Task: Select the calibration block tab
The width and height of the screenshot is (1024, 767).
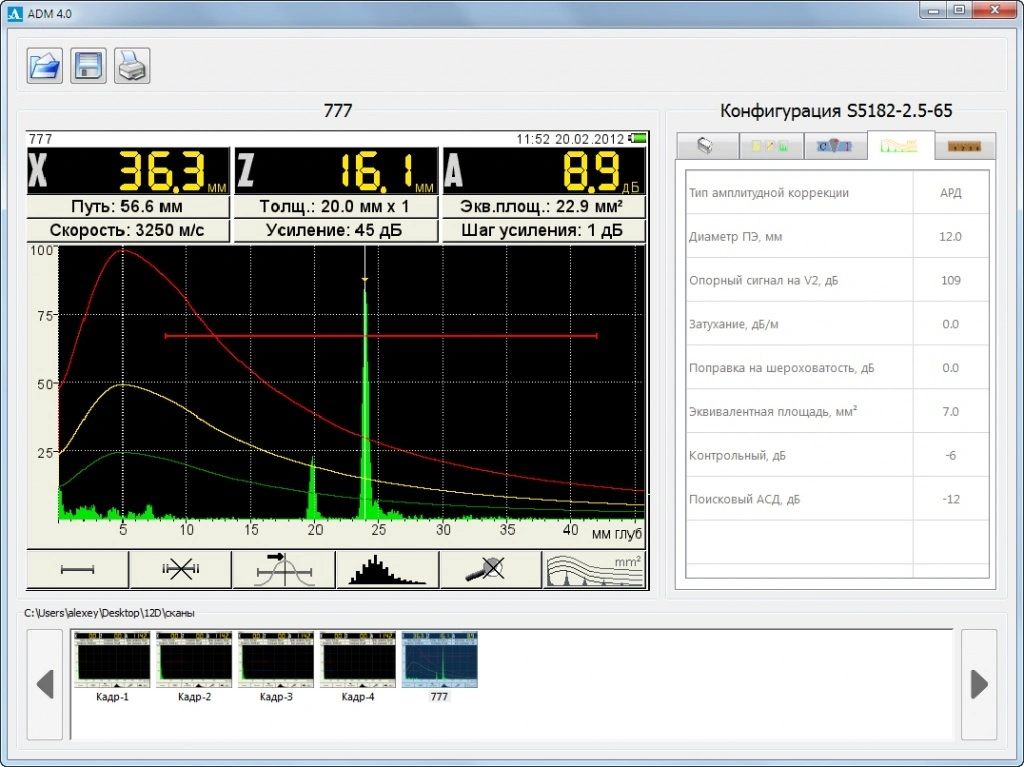Action: click(835, 146)
